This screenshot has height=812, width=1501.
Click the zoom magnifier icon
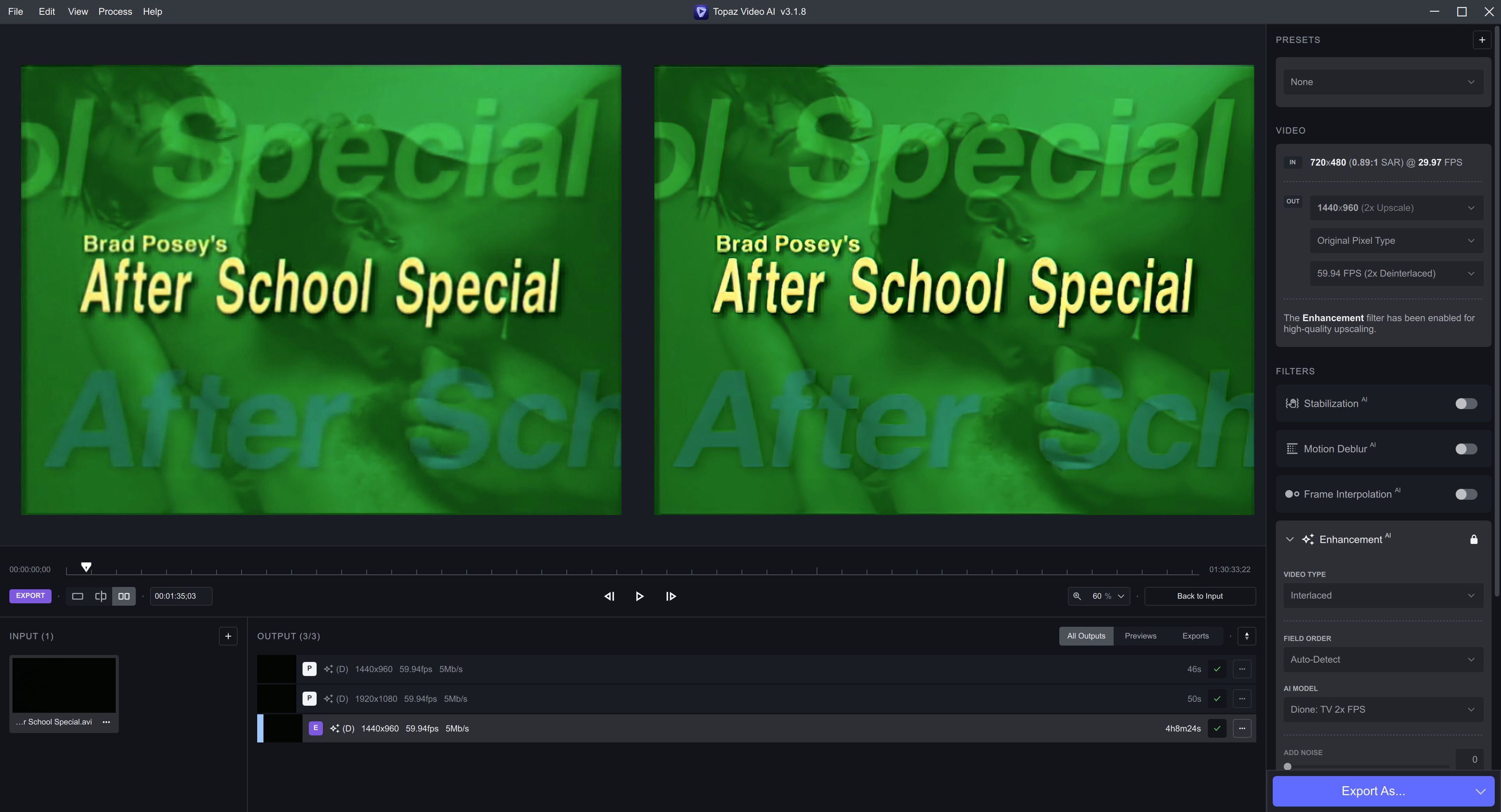(x=1077, y=596)
